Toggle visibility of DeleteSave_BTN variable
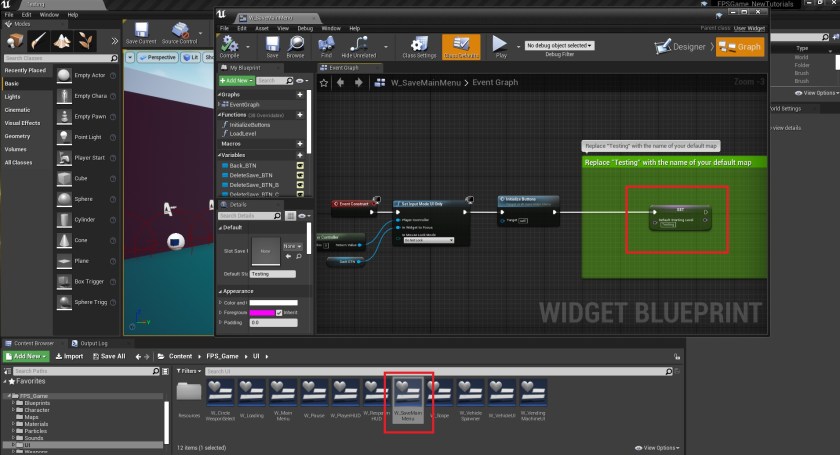The image size is (840, 455). [x=300, y=175]
